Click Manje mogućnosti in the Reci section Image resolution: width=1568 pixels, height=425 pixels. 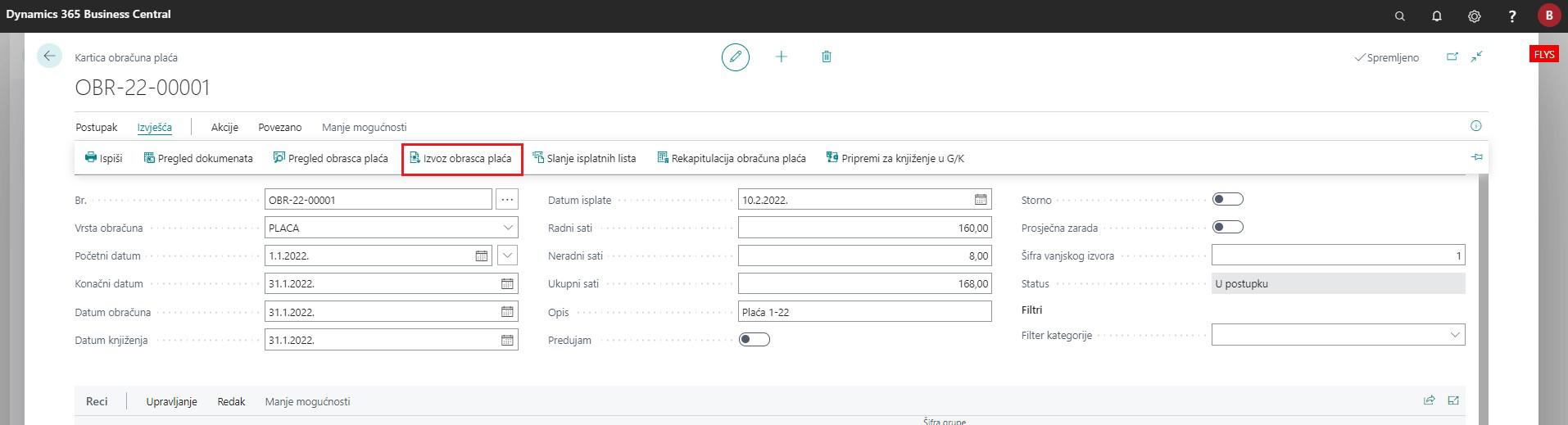point(308,401)
